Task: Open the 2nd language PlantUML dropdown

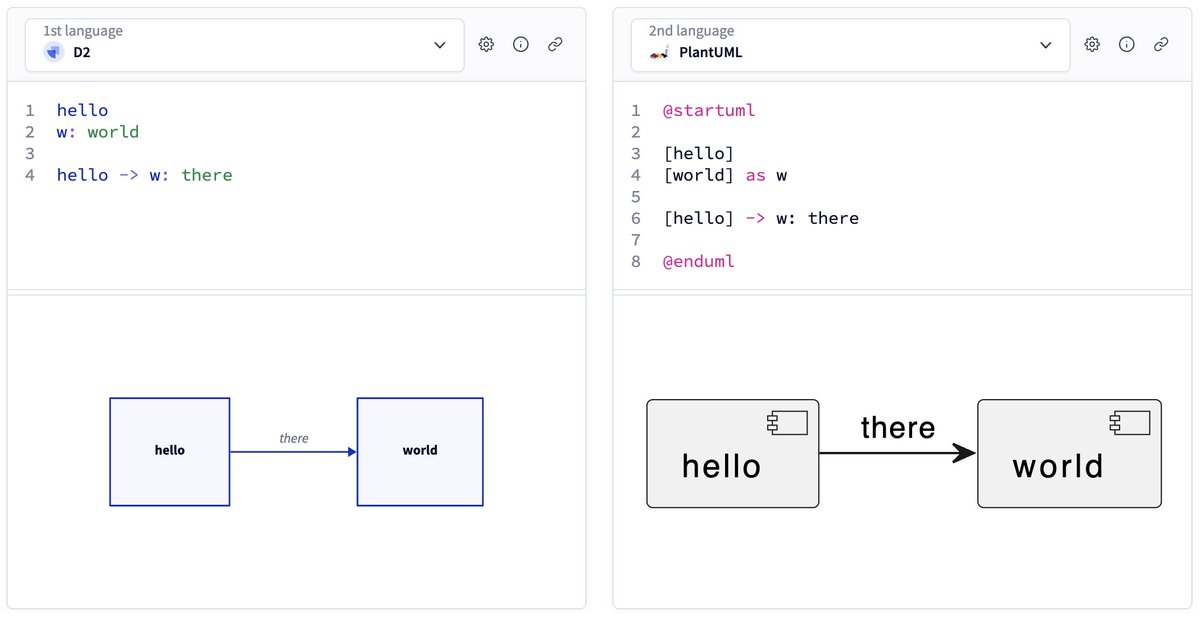Action: click(x=850, y=44)
